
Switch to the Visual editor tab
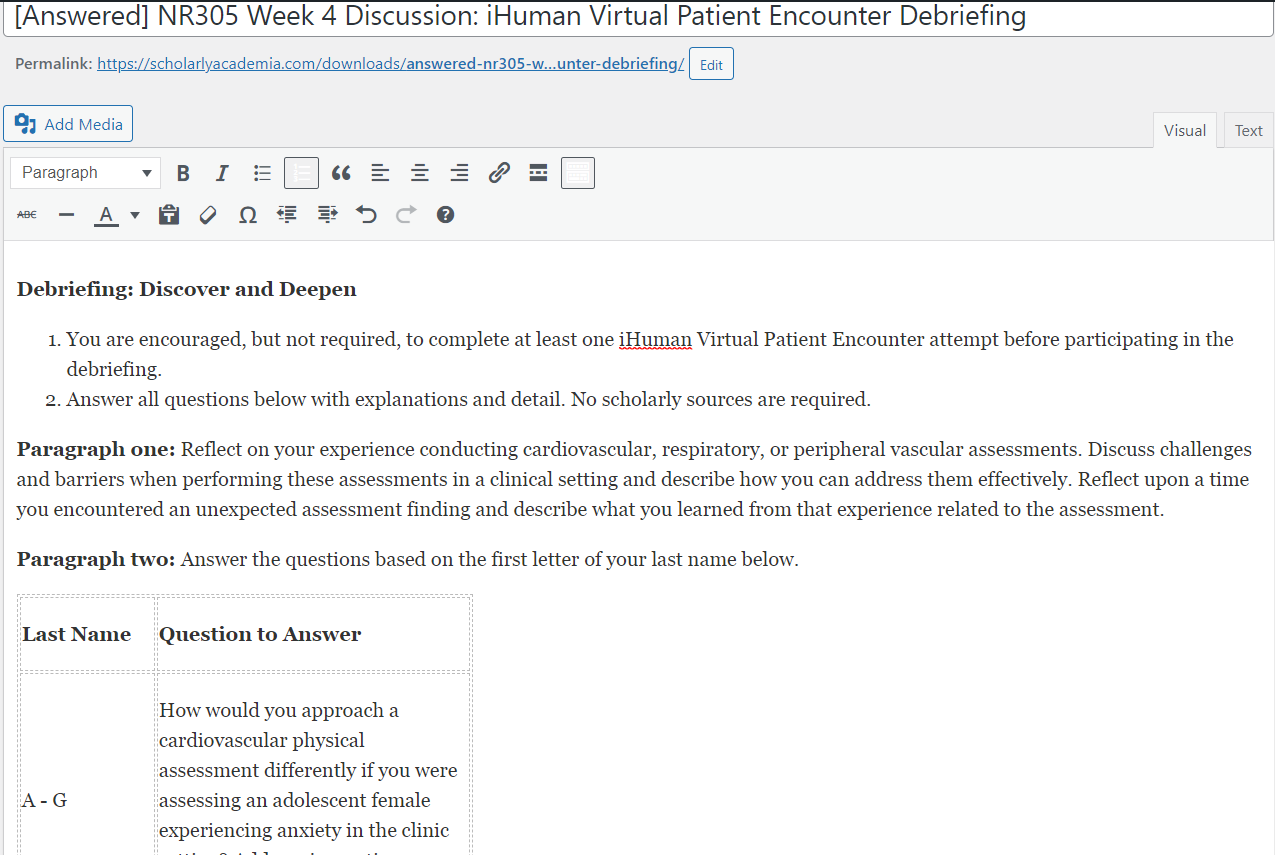(x=1185, y=130)
